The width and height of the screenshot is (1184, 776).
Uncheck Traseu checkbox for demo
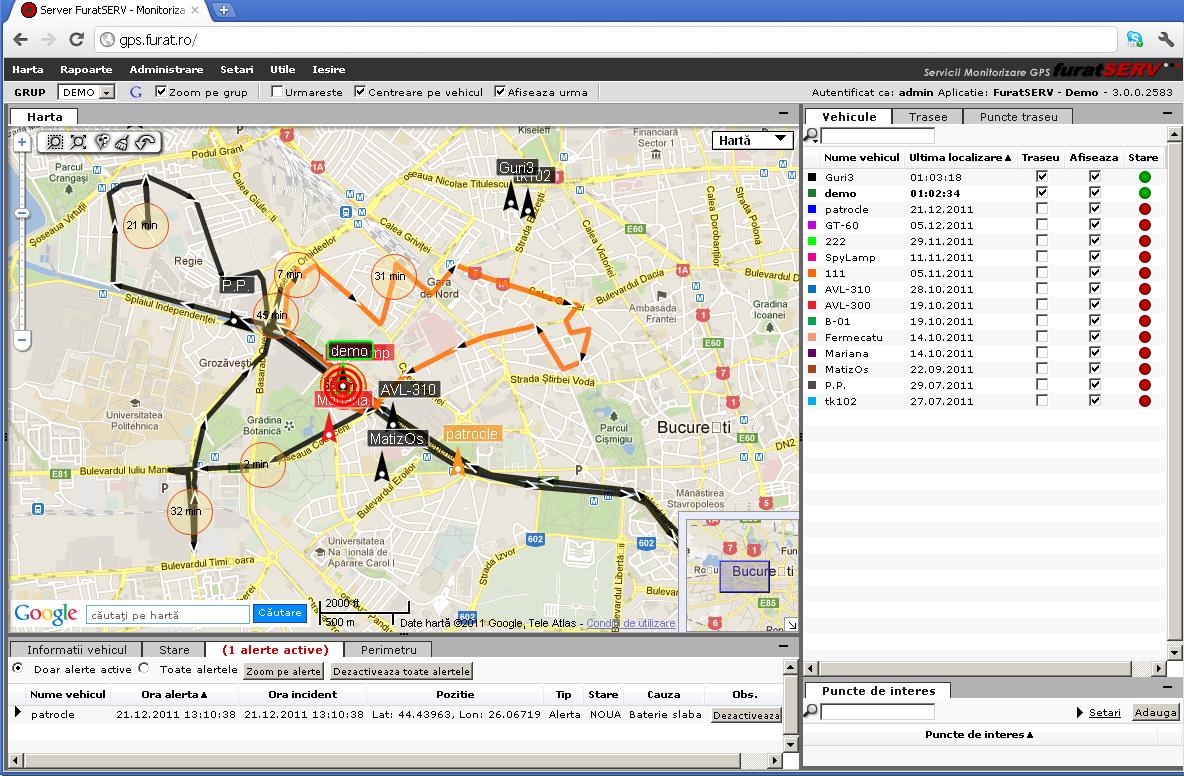coord(1042,192)
